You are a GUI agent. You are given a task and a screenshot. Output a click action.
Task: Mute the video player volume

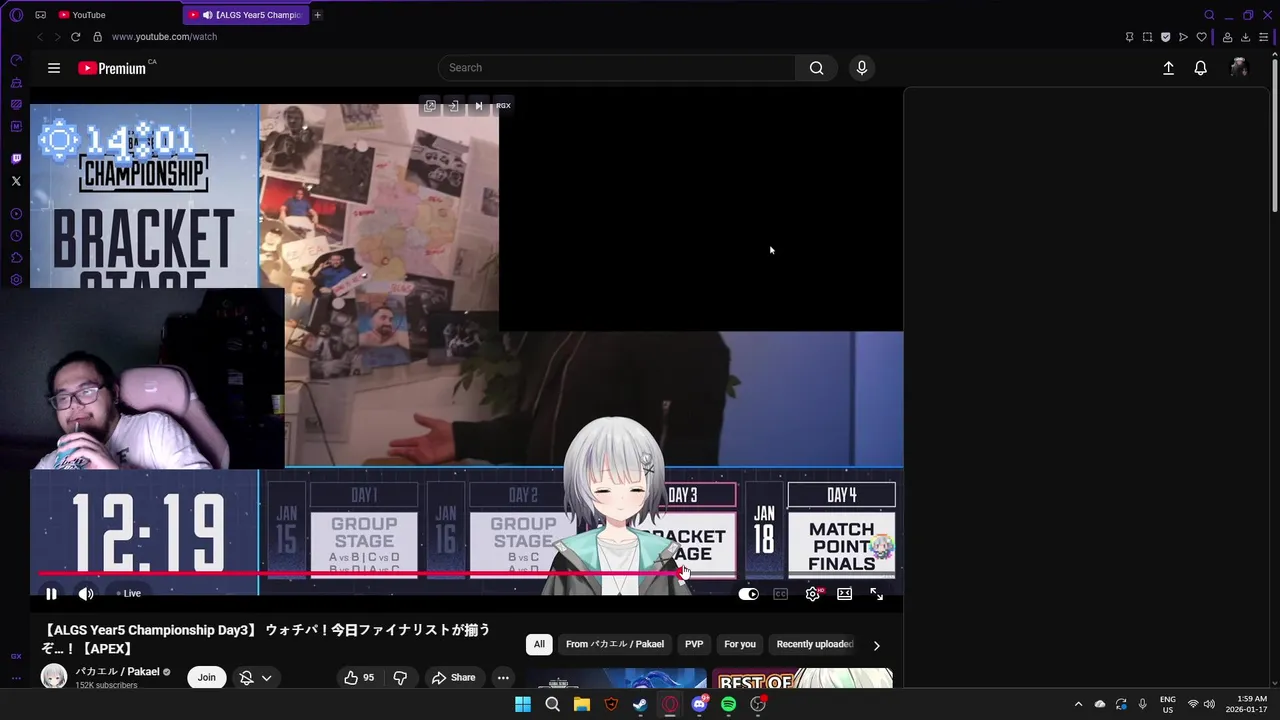click(x=86, y=594)
